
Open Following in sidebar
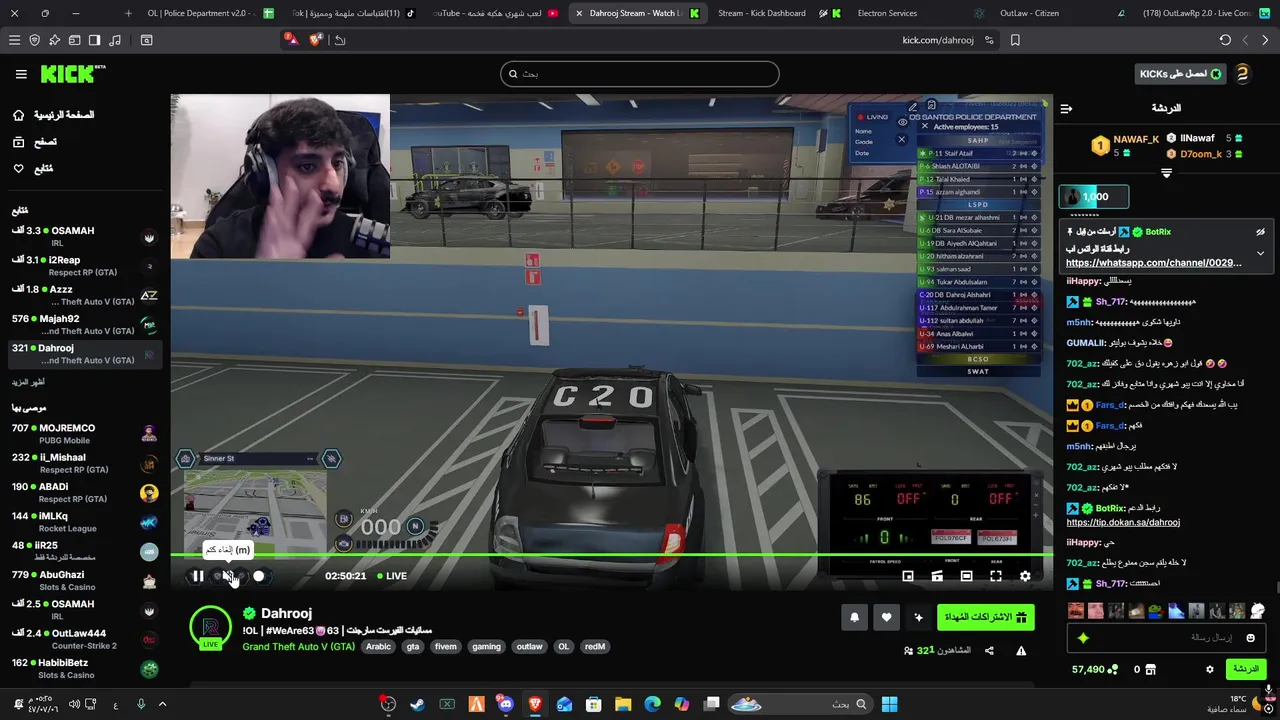[33, 168]
